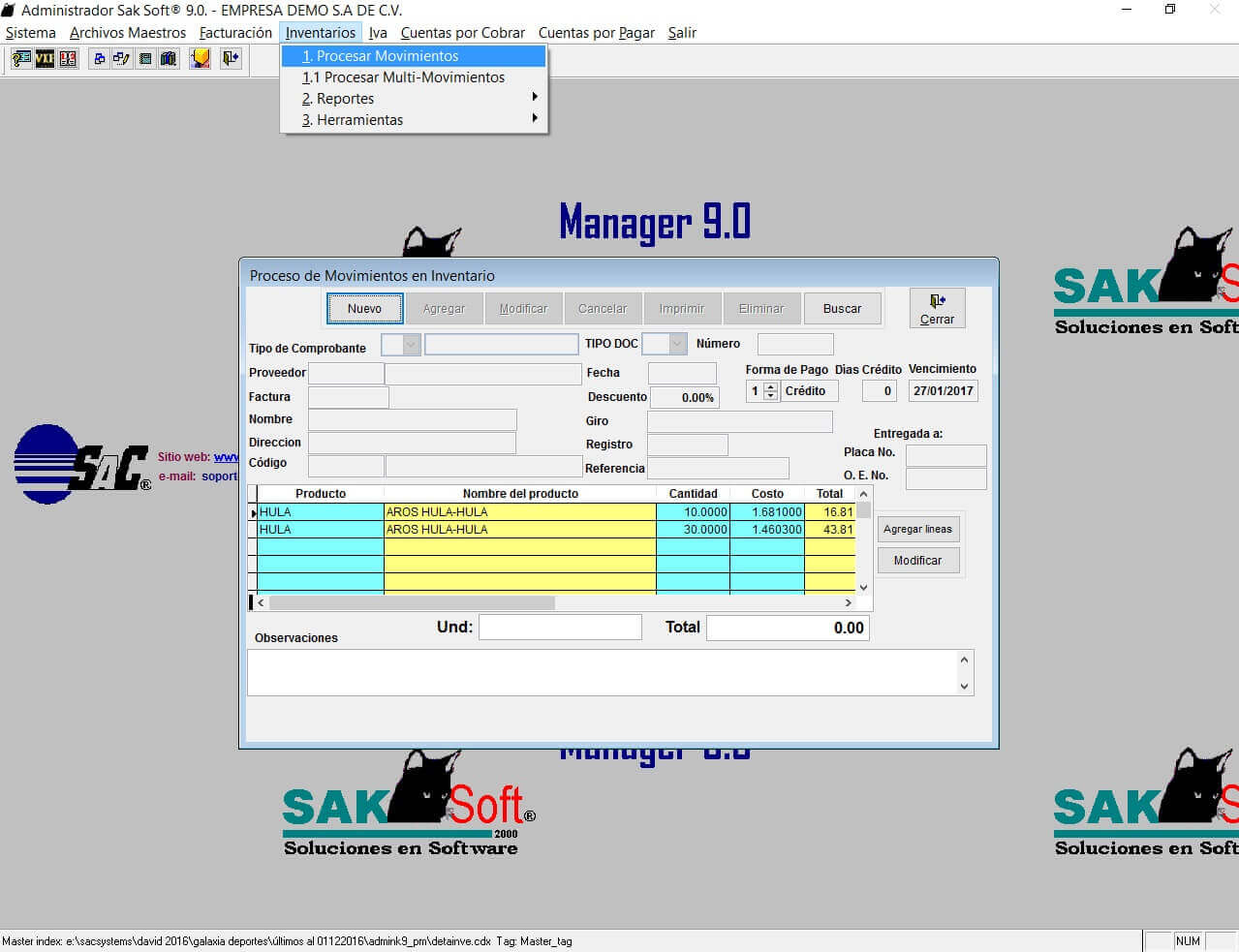Viewport: 1239px width, 952px height.
Task: Click the windows-with-pencil toolbar icon
Action: pyautogui.click(x=122, y=59)
